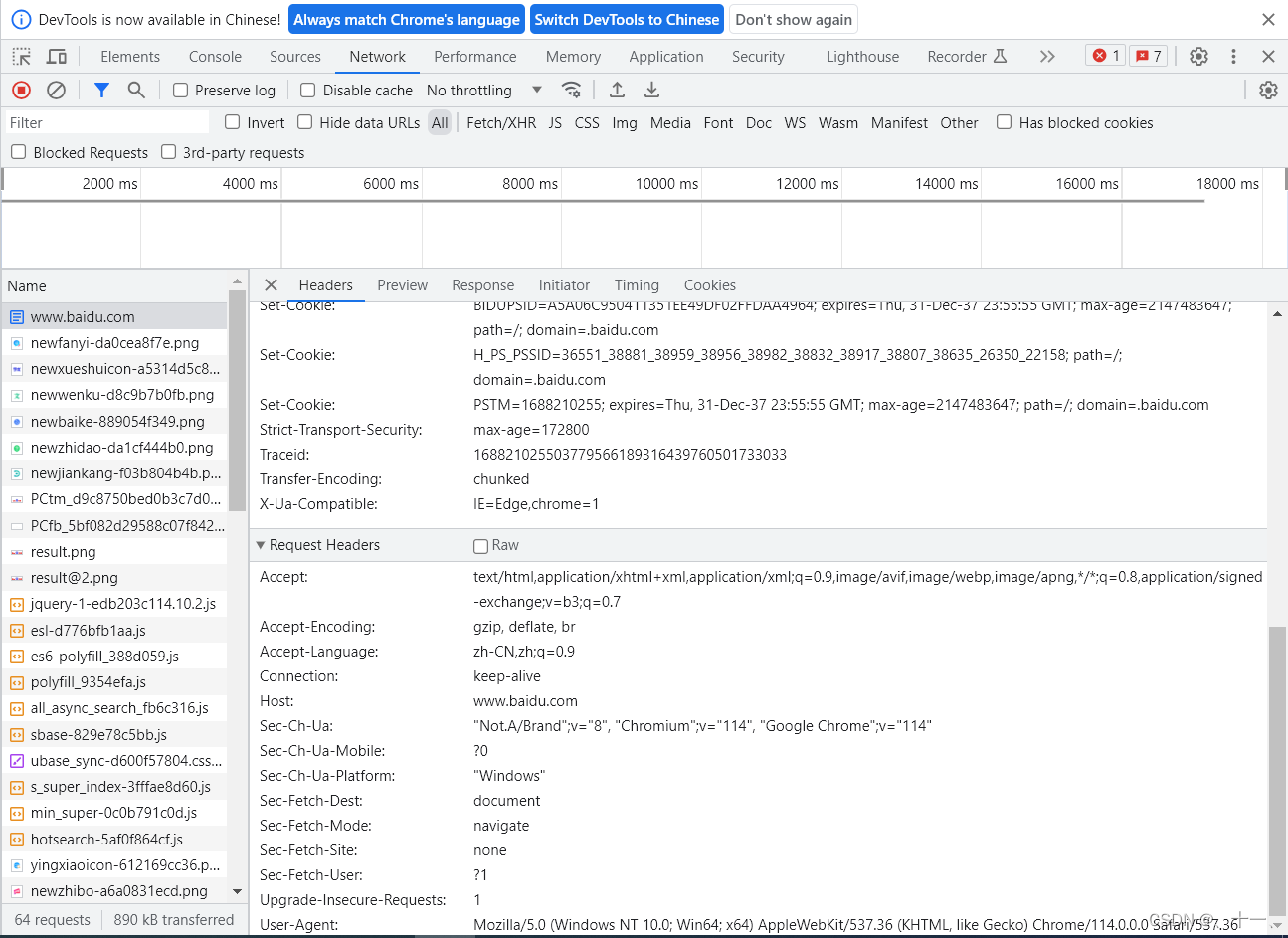Open DevTools three-dot customize menu
The height and width of the screenshot is (938, 1288).
(x=1233, y=57)
